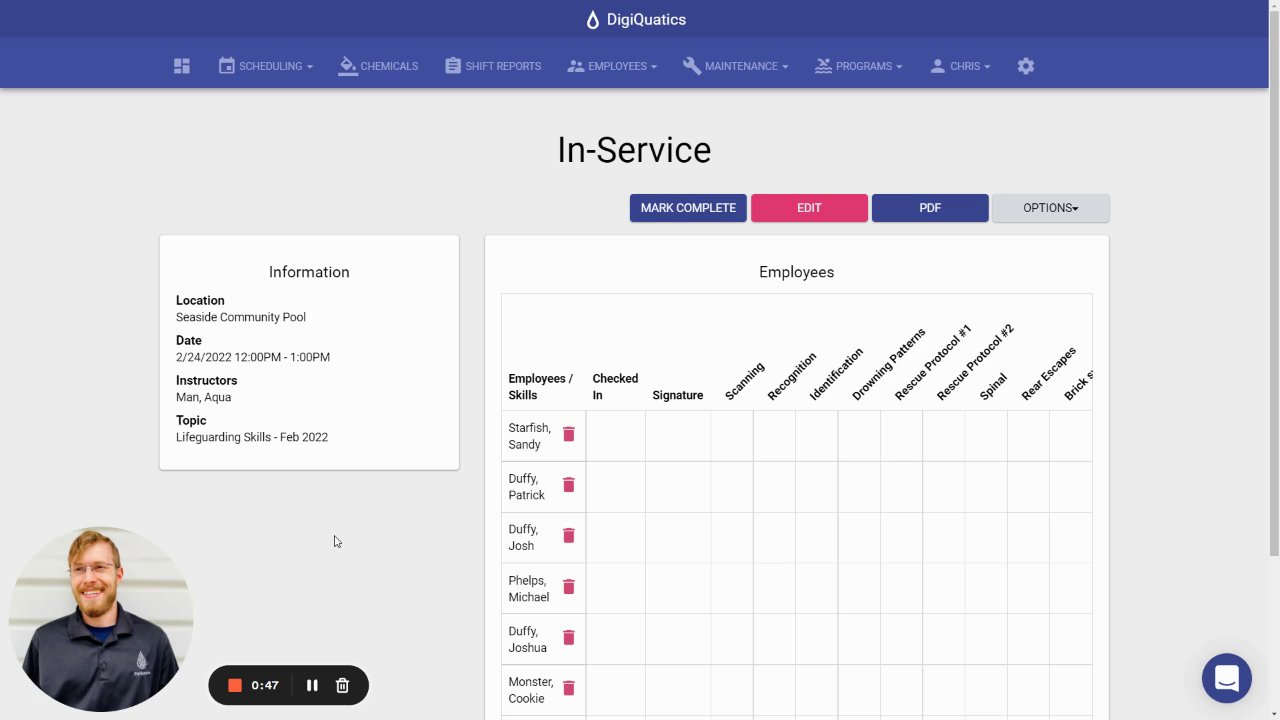Expand the Programs dropdown menu
The width and height of the screenshot is (1280, 720).
coord(859,66)
